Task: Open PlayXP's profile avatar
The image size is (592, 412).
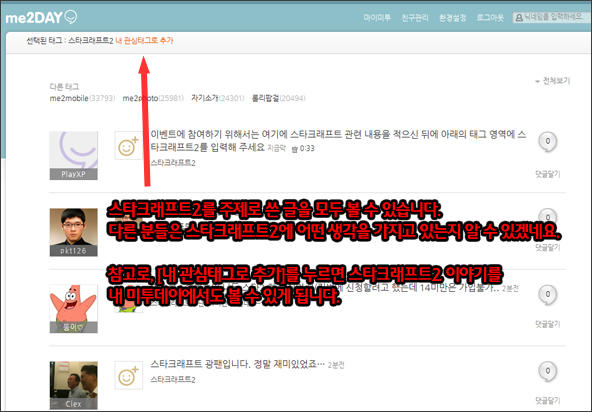Action: pyautogui.click(x=74, y=155)
